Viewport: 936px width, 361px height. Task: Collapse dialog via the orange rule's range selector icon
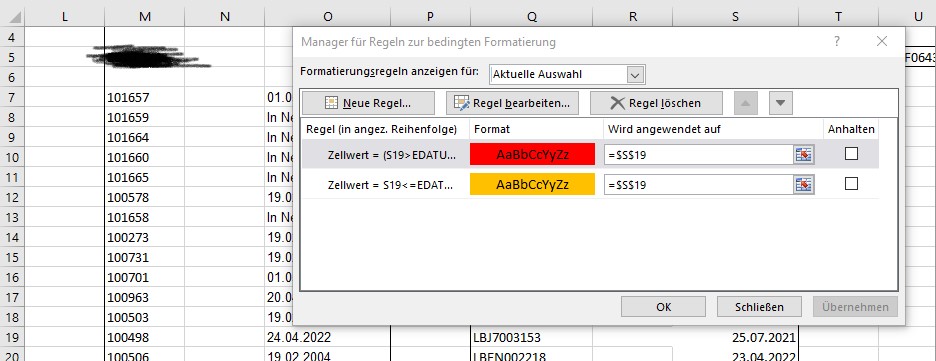pyautogui.click(x=804, y=185)
